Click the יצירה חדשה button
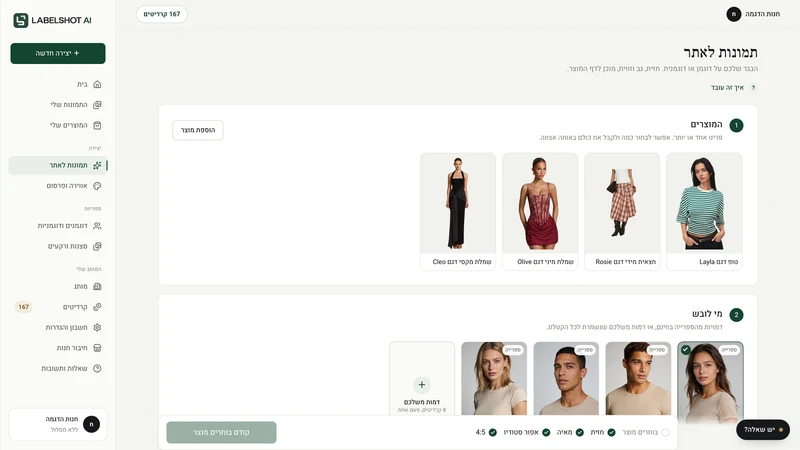 (x=58, y=53)
